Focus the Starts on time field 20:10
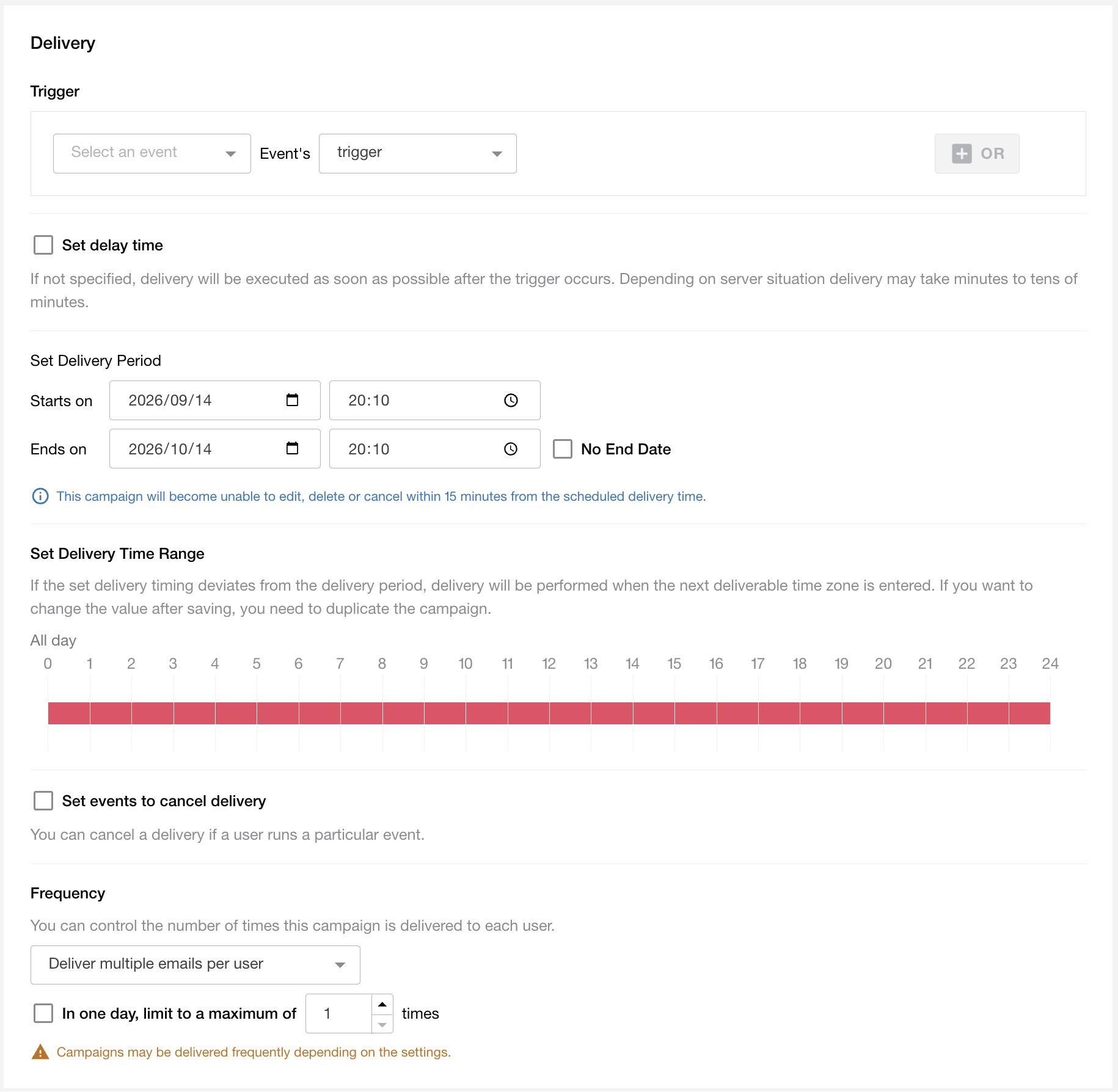The width and height of the screenshot is (1118, 1092). [x=435, y=400]
